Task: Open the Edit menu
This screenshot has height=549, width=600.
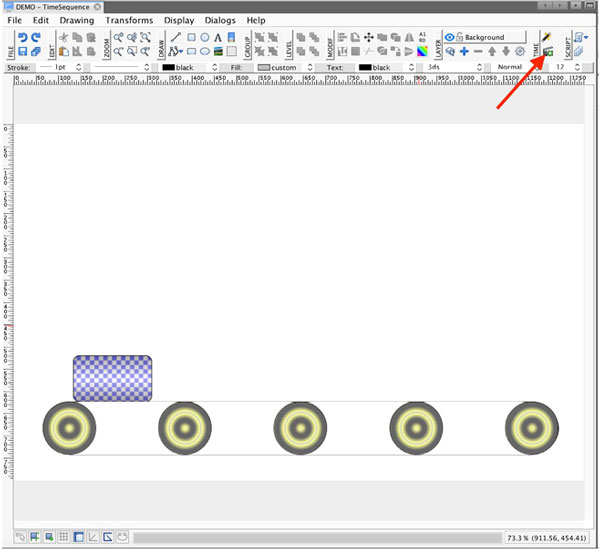Action: (41, 20)
